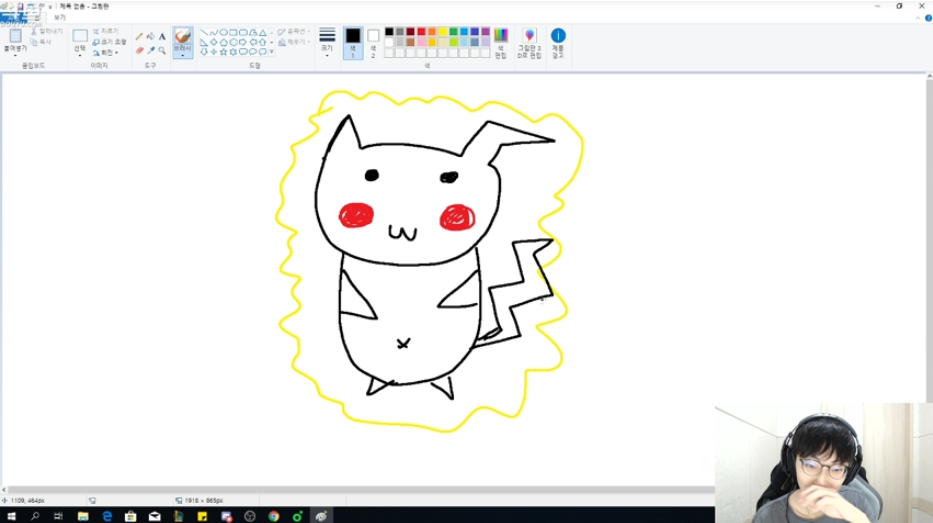Click the horizontal scrollbar below canvas

(360, 490)
